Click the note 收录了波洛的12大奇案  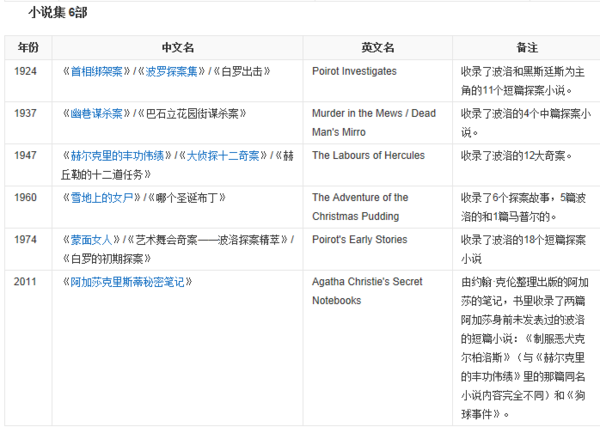coord(517,156)
